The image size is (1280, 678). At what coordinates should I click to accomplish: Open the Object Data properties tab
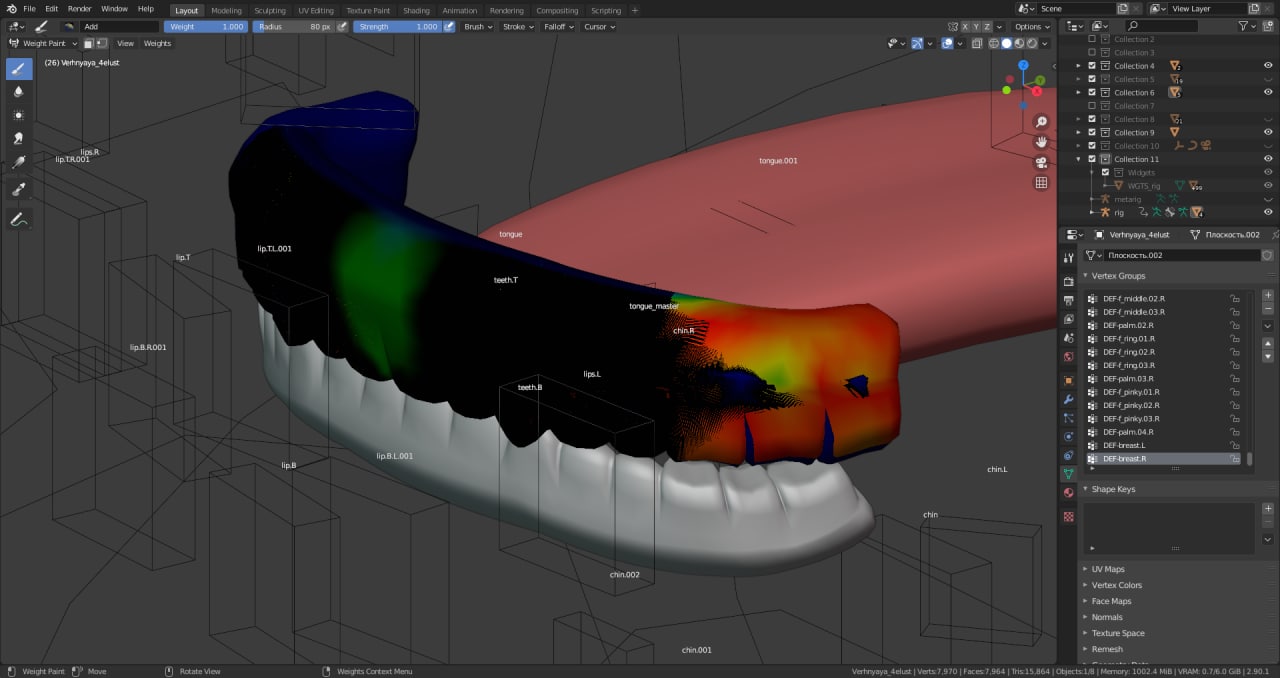click(x=1068, y=474)
